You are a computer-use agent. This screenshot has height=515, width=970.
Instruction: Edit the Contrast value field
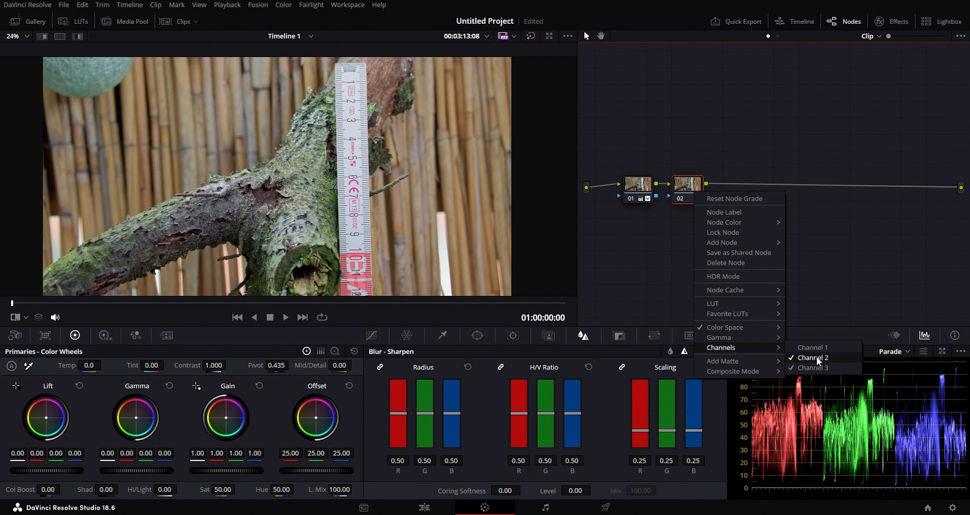pyautogui.click(x=213, y=365)
